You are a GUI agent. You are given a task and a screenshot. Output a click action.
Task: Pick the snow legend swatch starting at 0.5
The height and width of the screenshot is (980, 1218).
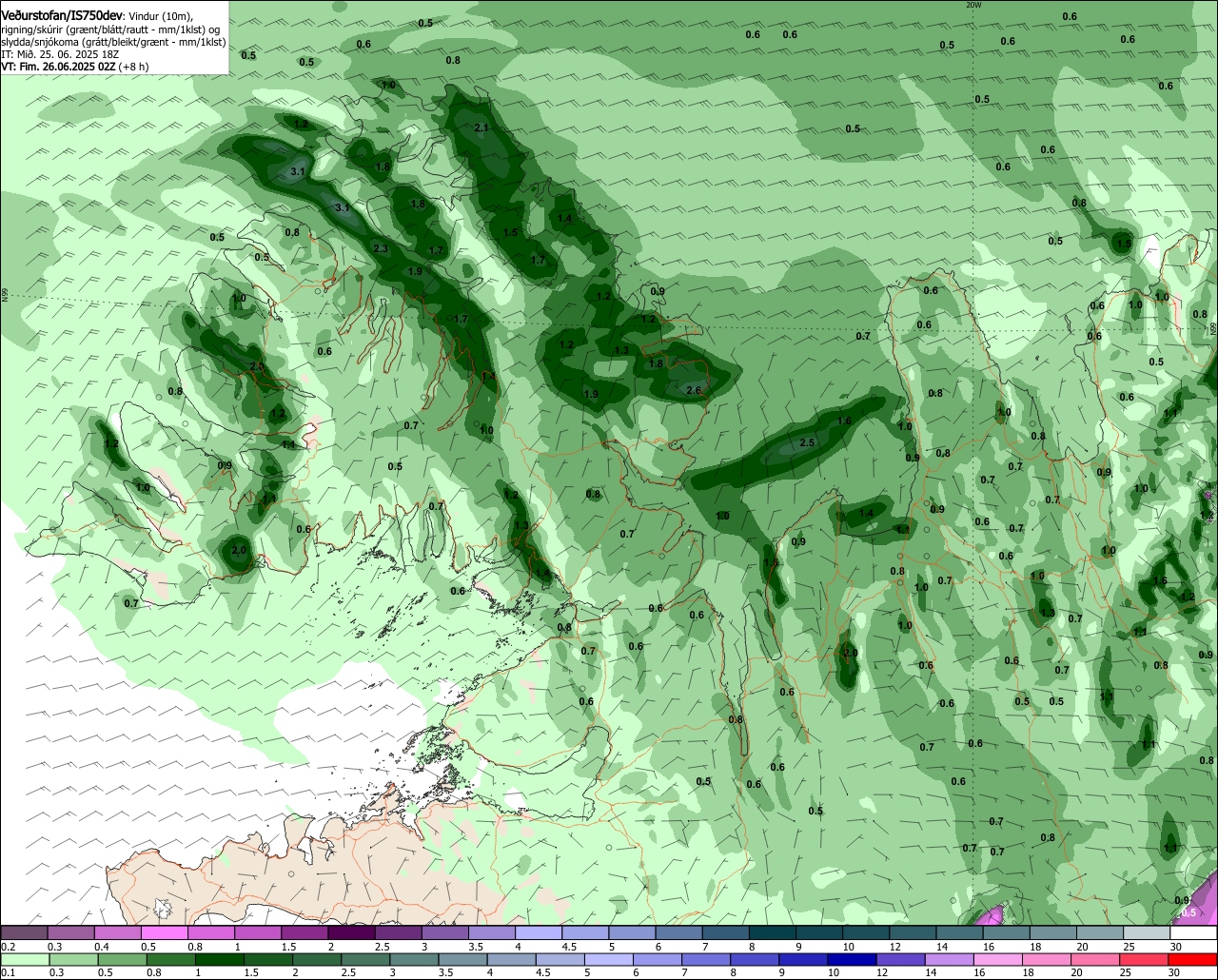pos(165,932)
